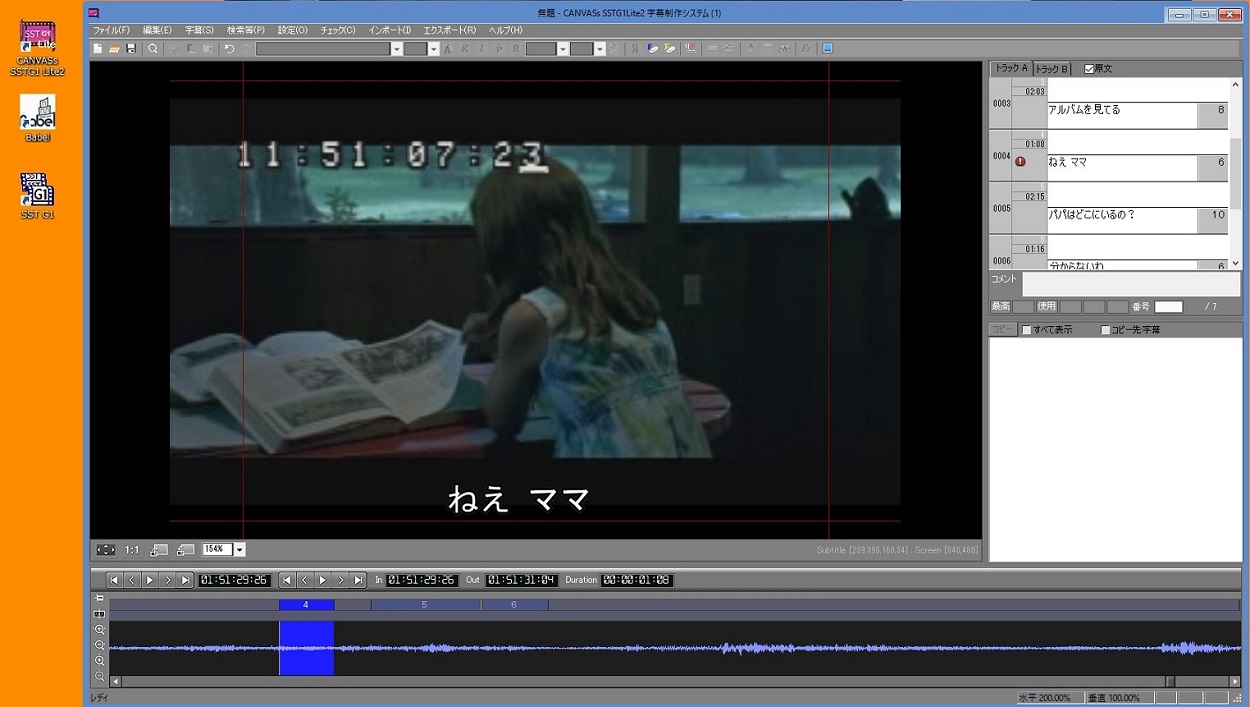Screen dimensions: 1250x707
Task: Set the video zoom to 1:1
Action: (x=132, y=550)
